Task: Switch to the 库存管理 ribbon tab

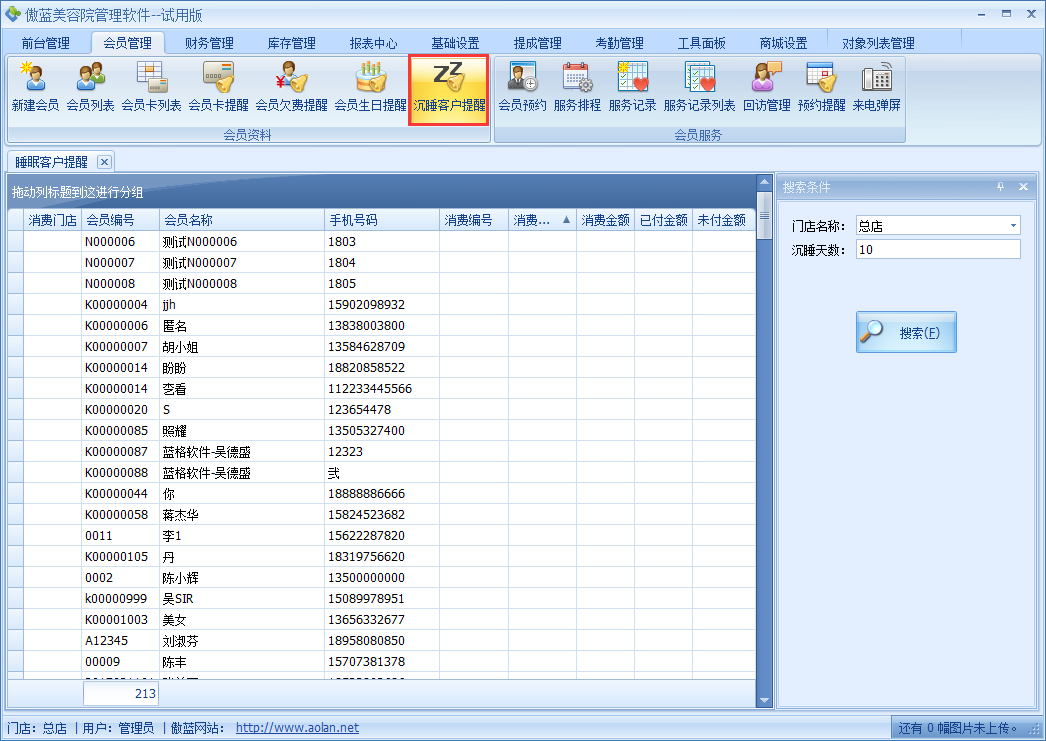Action: pyautogui.click(x=291, y=43)
